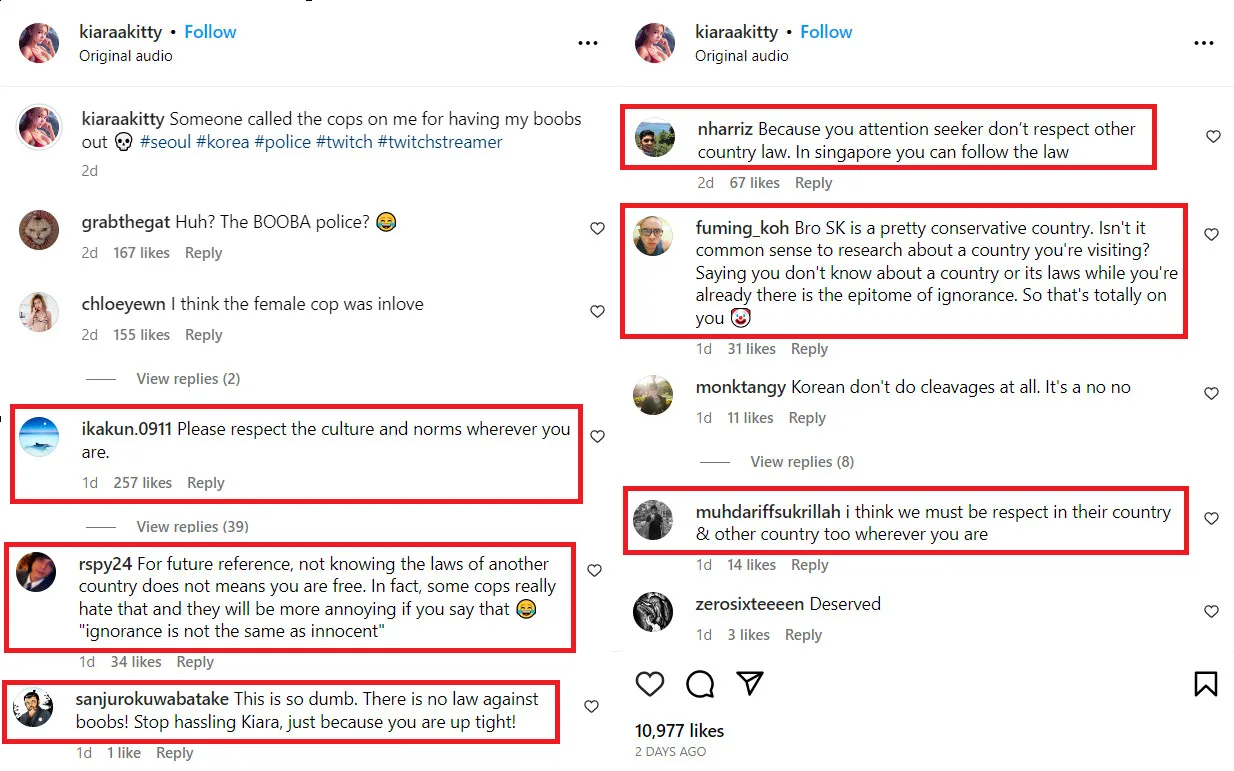Expand View replies (39) under ikakun.0911
The width and height of the screenshot is (1234, 771).
192,526
